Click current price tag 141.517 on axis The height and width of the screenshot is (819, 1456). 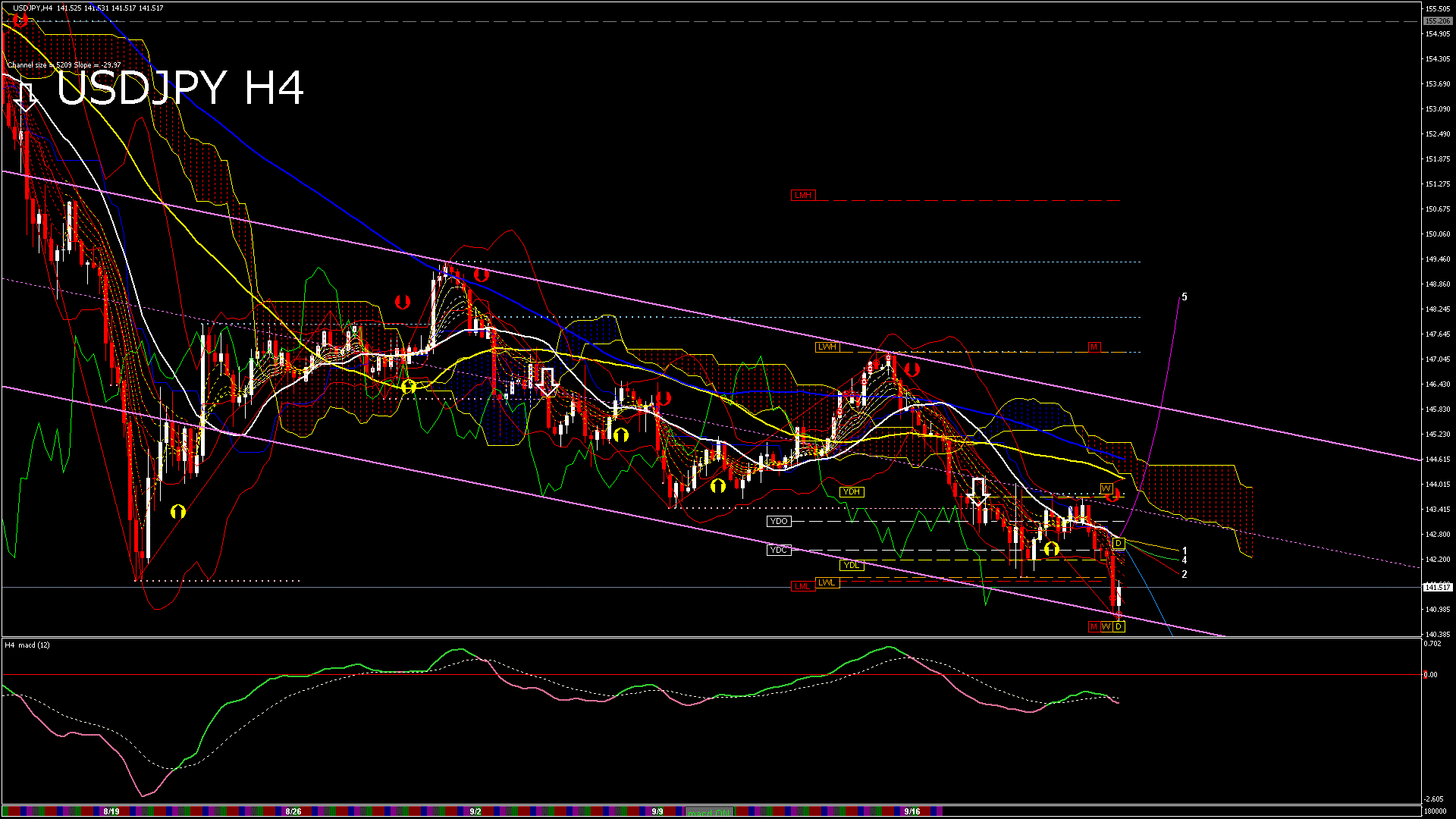(x=1437, y=588)
